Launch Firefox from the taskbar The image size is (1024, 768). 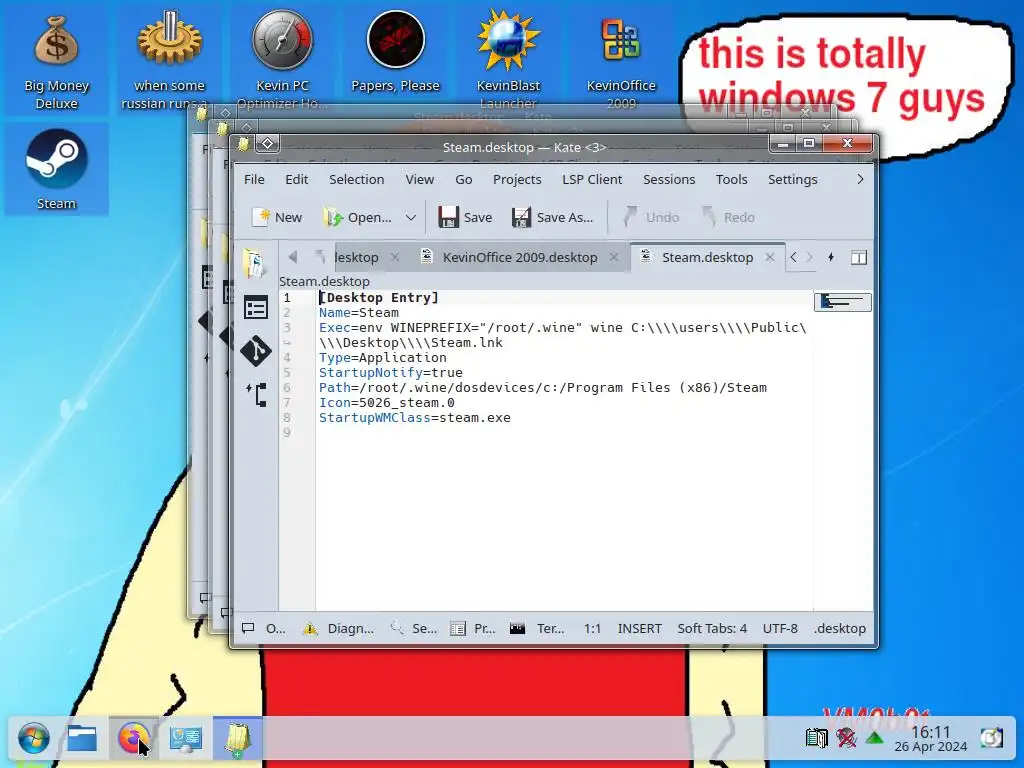point(133,739)
